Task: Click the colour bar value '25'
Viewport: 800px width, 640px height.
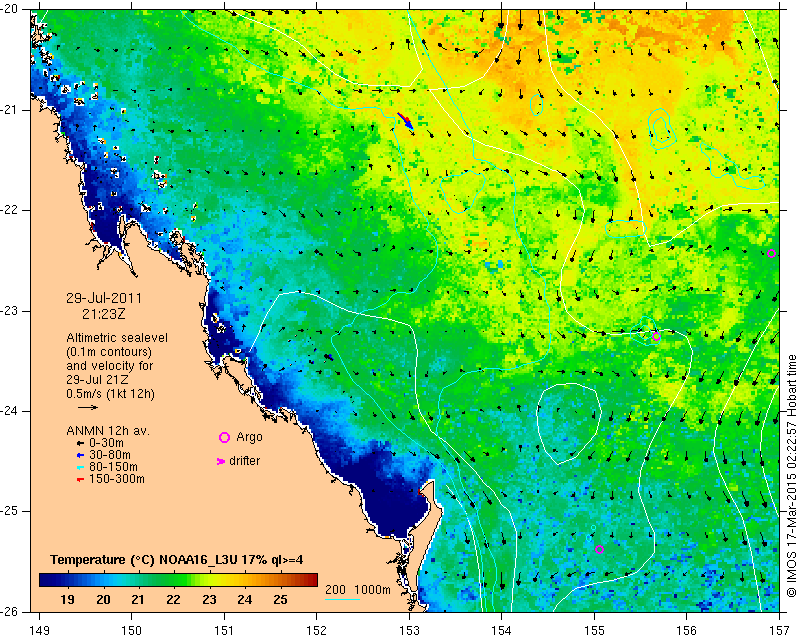Action: [280, 600]
